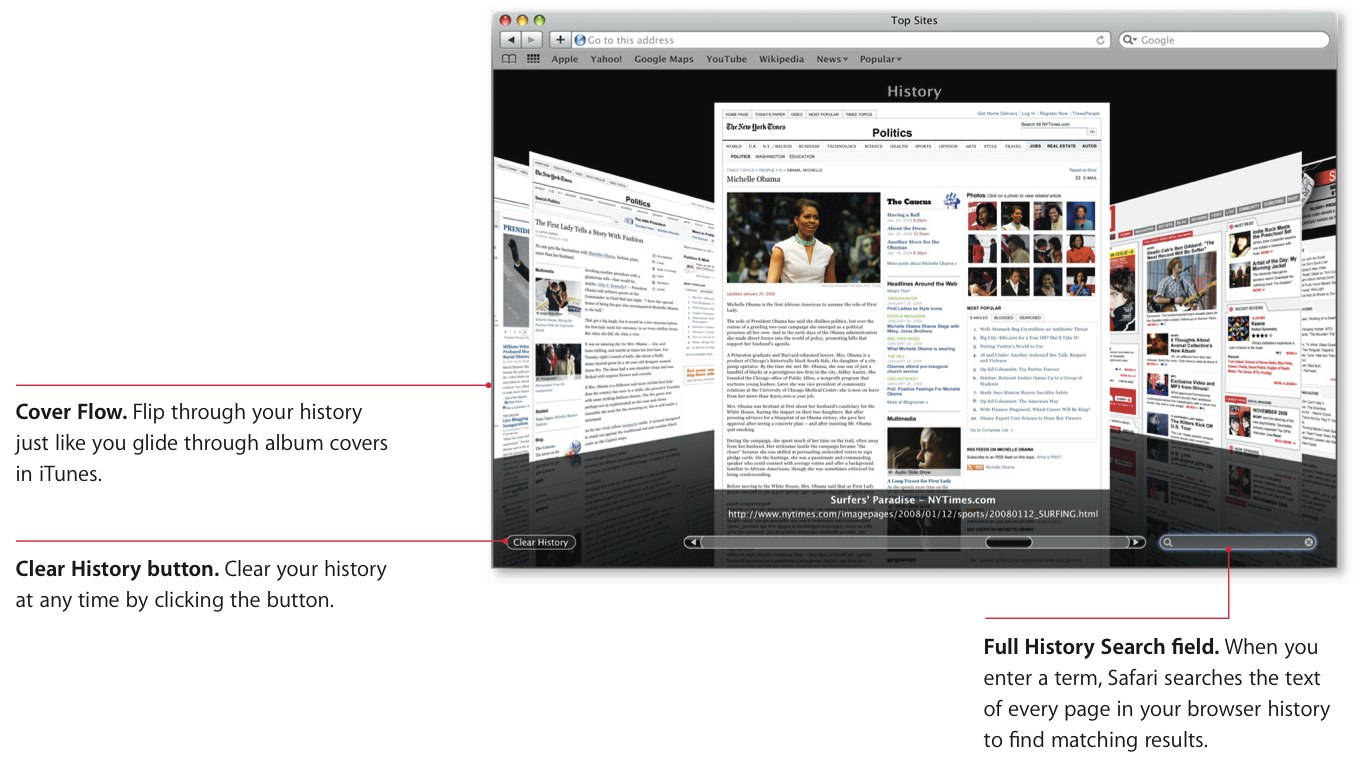The height and width of the screenshot is (767, 1369).
Task: Open the Wikipedia bookmark
Action: pos(781,59)
